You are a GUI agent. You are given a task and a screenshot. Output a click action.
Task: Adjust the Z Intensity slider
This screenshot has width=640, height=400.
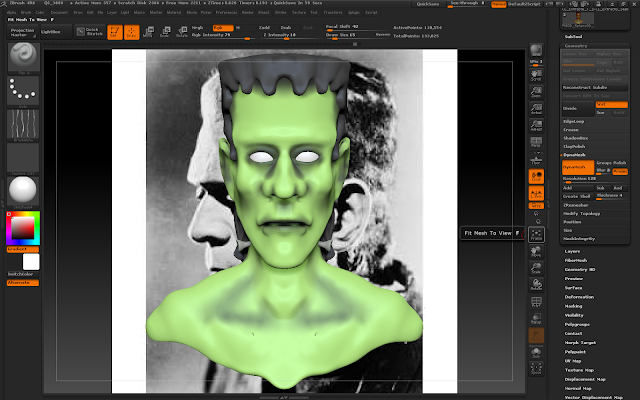click(x=291, y=35)
